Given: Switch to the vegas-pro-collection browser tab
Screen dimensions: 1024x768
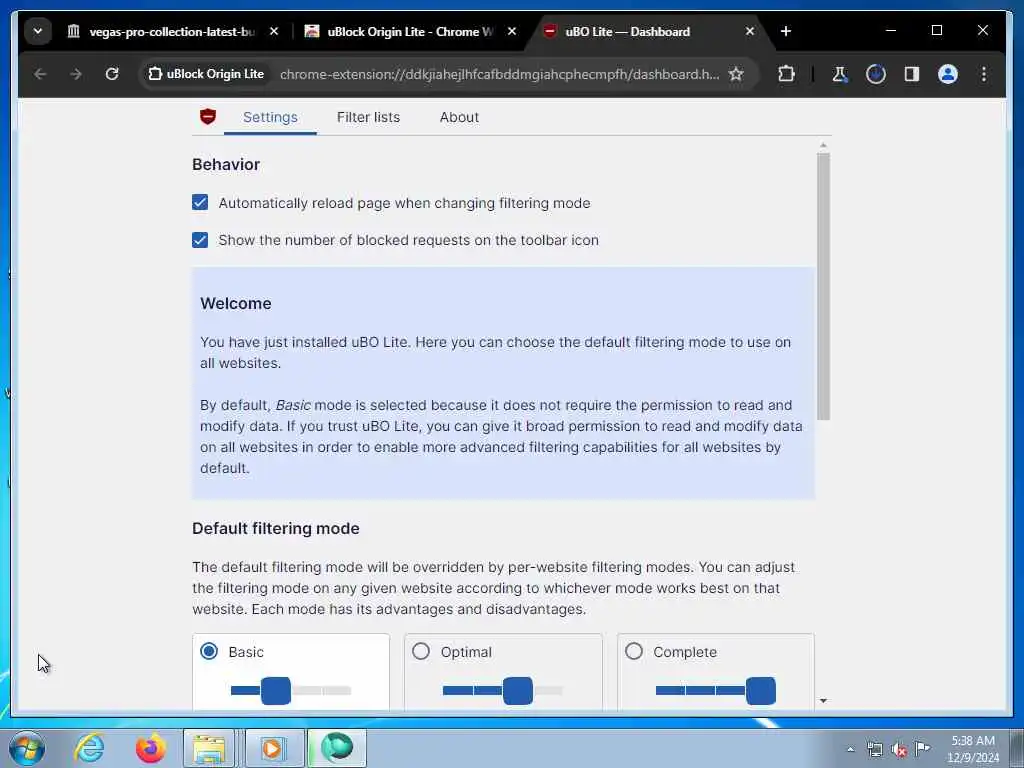Looking at the screenshot, I should pyautogui.click(x=173, y=31).
